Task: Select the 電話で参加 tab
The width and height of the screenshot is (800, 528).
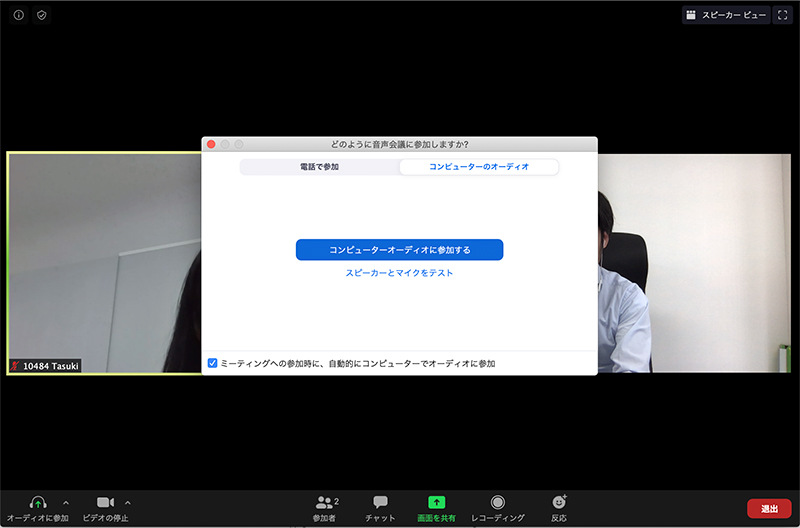Action: 319,167
